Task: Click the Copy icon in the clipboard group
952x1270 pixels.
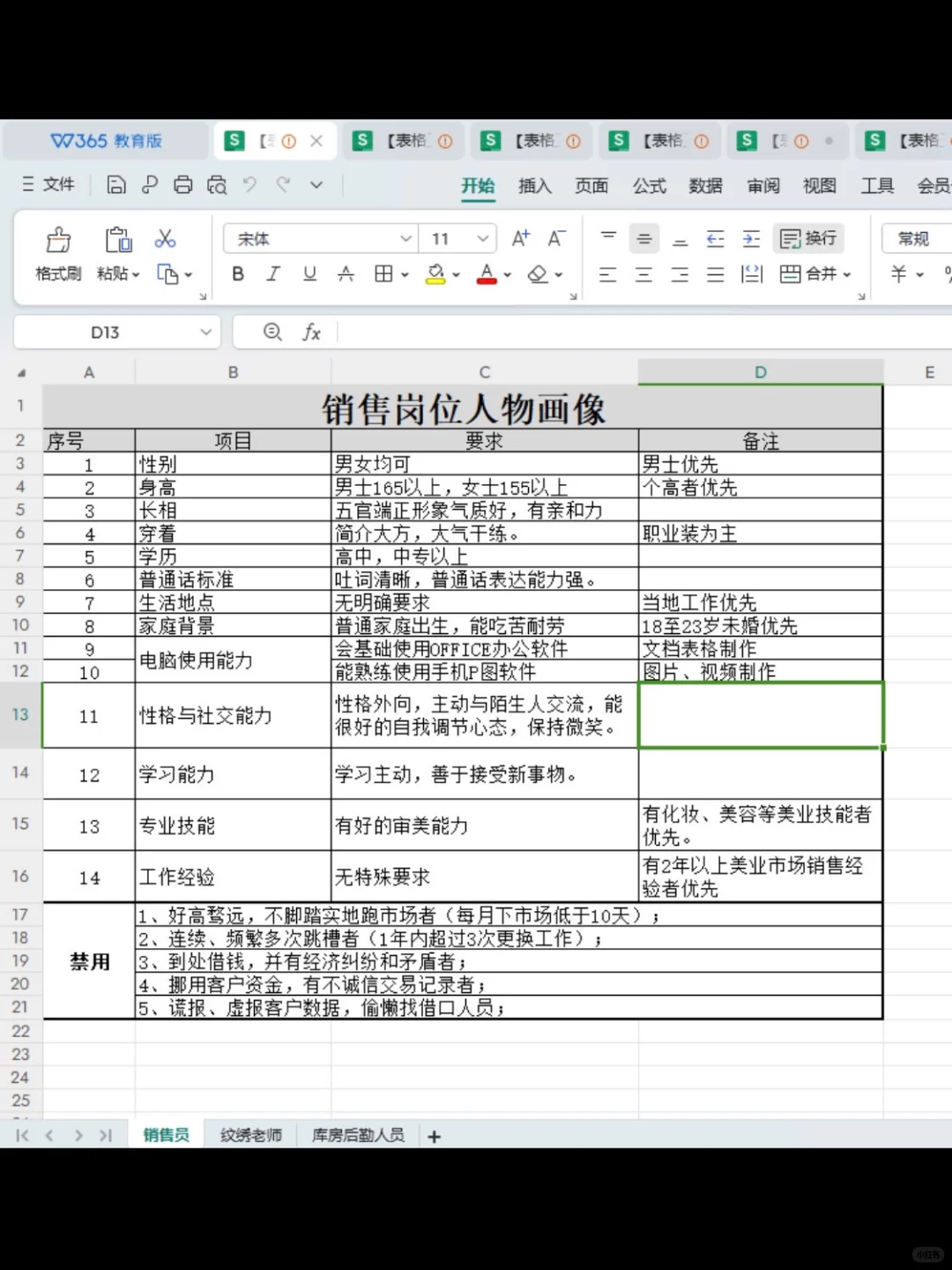Action: coord(167,274)
